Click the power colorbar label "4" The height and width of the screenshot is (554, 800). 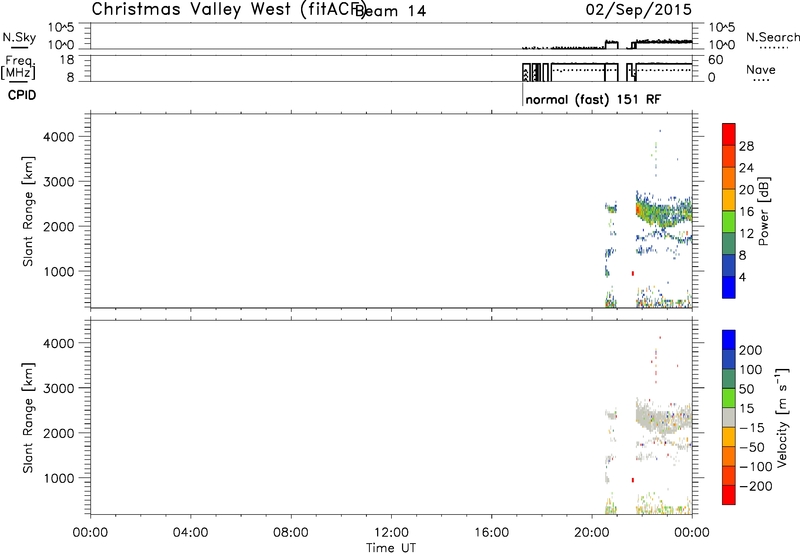point(742,277)
